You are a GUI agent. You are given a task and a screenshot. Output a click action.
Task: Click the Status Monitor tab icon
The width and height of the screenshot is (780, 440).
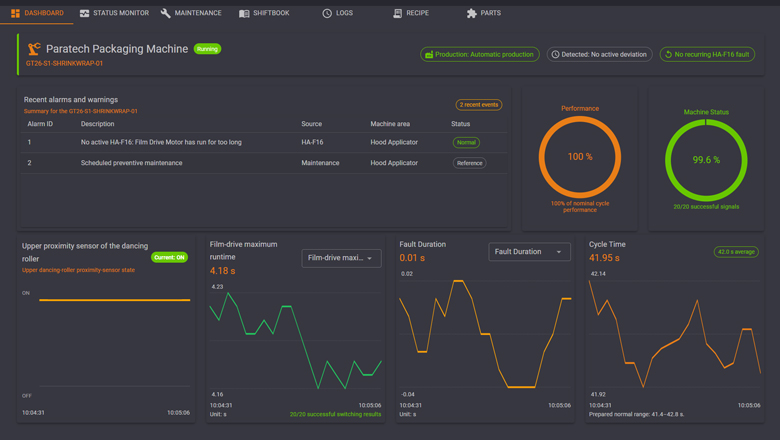pos(85,13)
